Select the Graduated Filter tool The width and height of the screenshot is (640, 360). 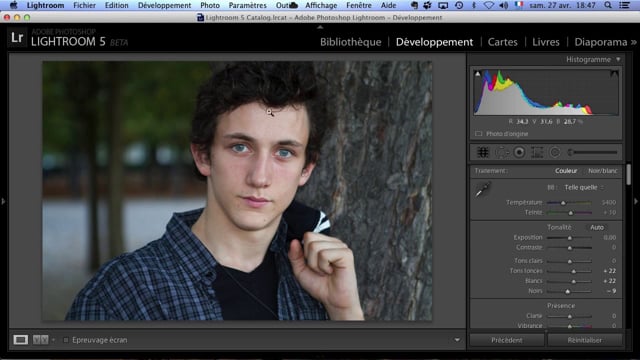(x=537, y=152)
